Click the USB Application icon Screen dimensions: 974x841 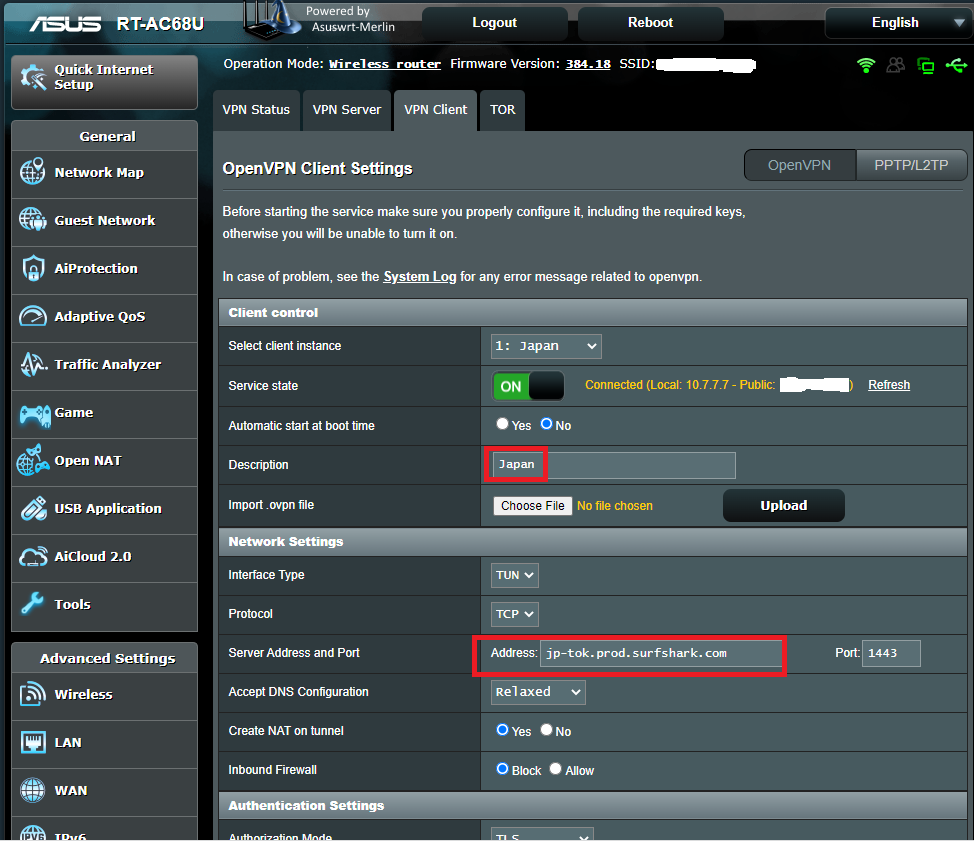click(34, 509)
